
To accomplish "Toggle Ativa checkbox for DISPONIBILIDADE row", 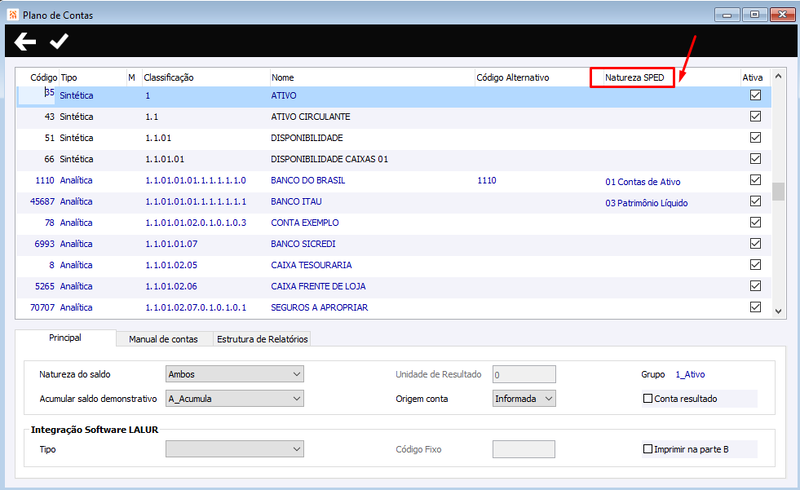I will tap(755, 138).
